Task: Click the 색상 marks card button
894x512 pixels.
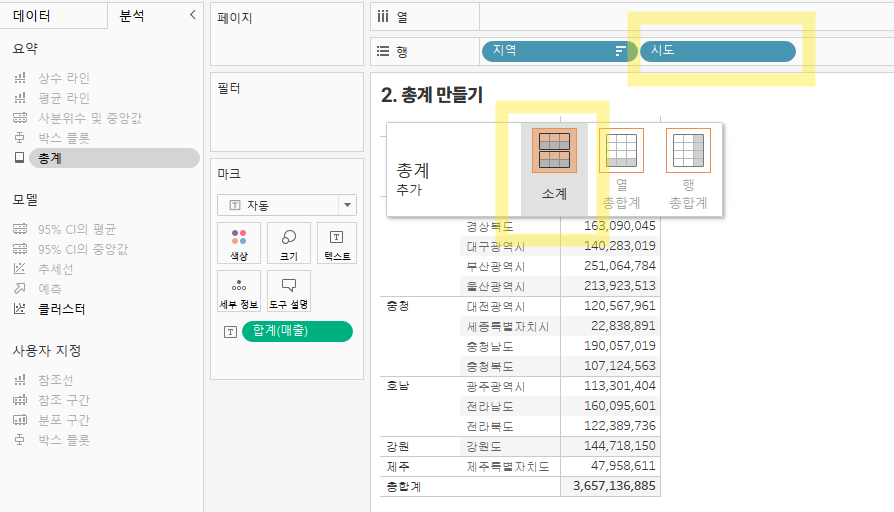Action: pos(239,243)
